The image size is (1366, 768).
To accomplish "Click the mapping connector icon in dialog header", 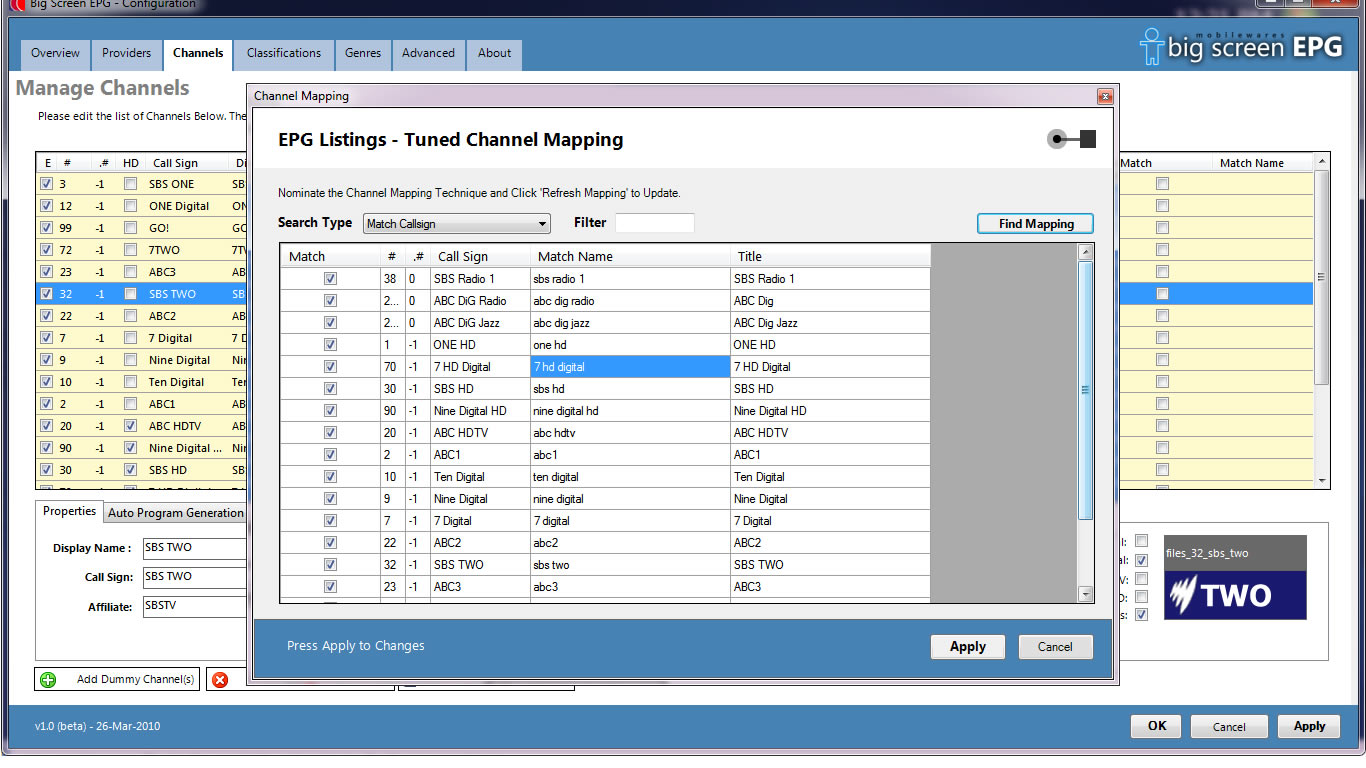I will point(1071,139).
